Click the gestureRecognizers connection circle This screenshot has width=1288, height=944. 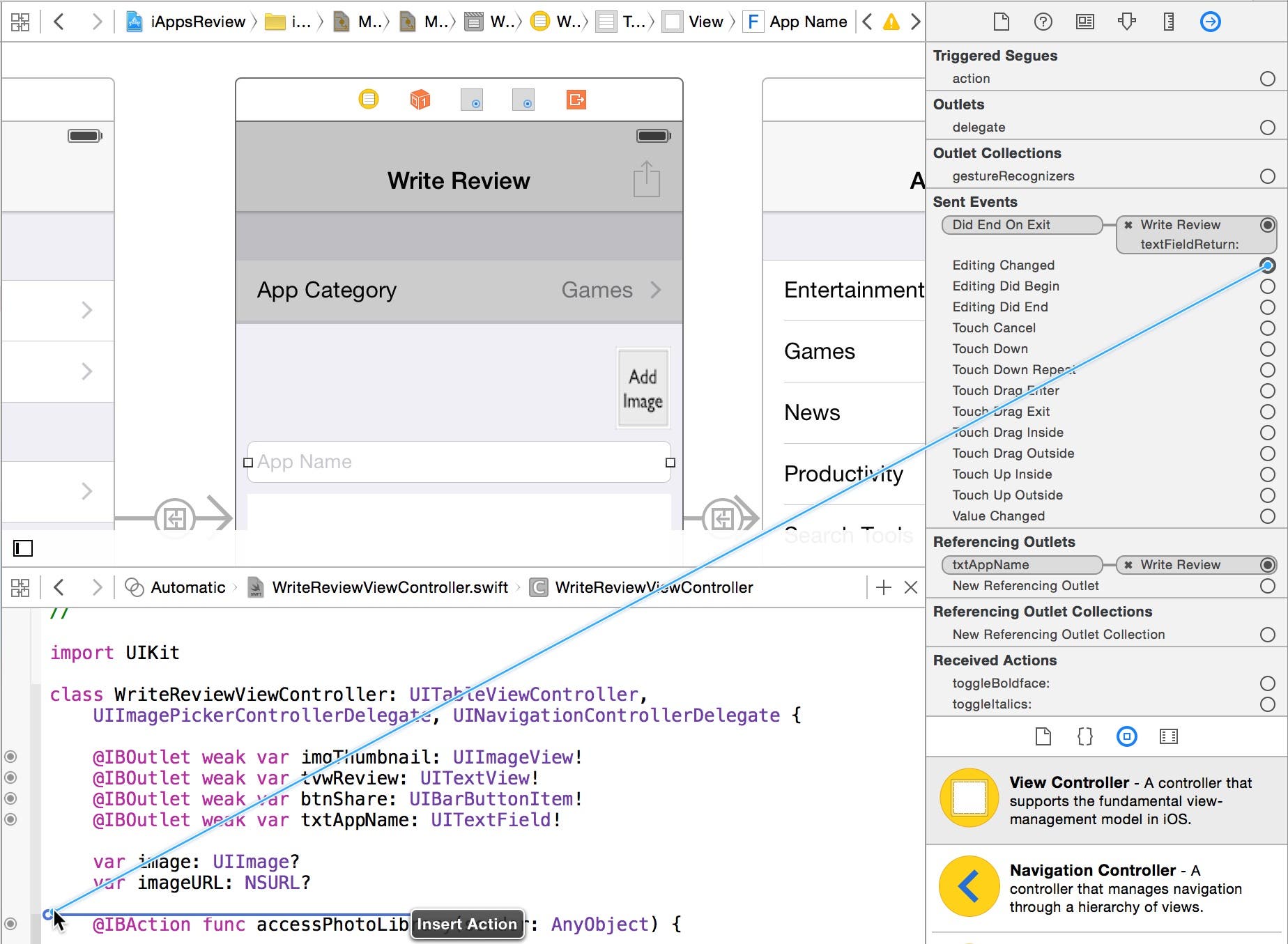pyautogui.click(x=1268, y=176)
